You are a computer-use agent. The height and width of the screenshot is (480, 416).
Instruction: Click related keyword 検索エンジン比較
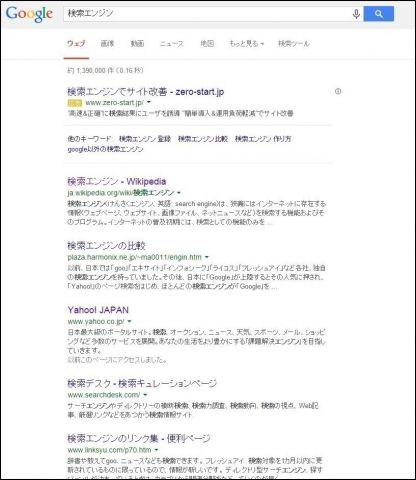coord(203,139)
